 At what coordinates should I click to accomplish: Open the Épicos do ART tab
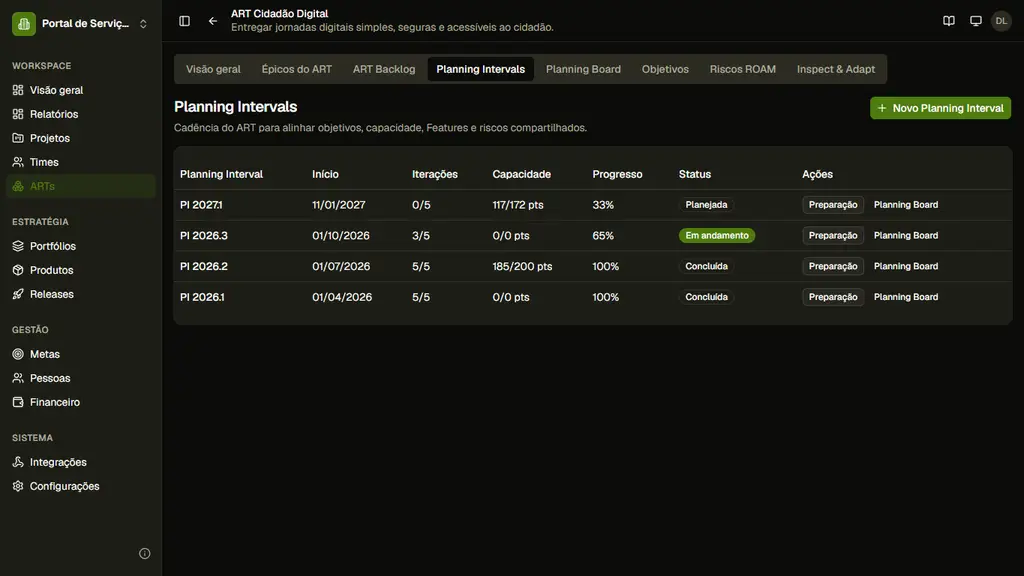(296, 69)
